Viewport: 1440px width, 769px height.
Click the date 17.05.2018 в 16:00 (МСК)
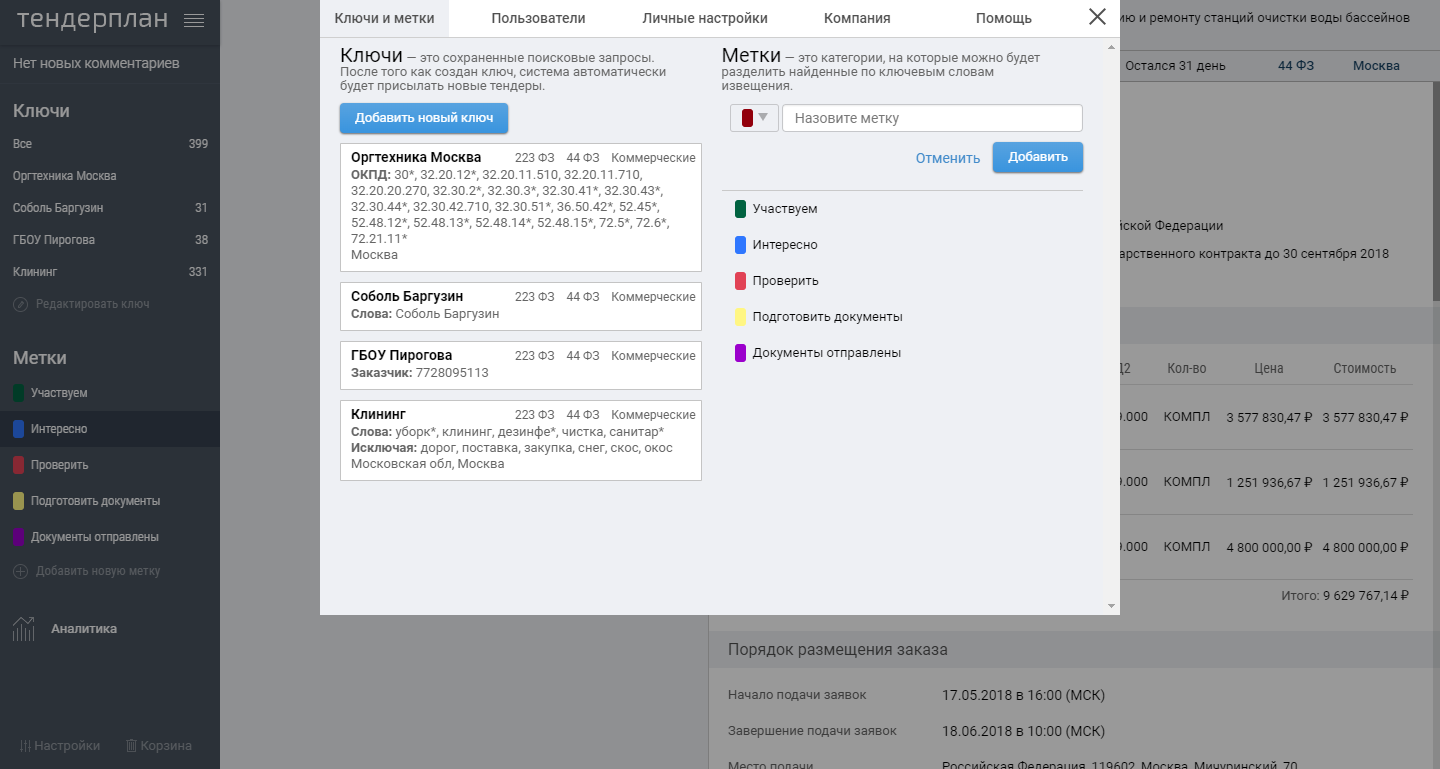pyautogui.click(x=1024, y=695)
